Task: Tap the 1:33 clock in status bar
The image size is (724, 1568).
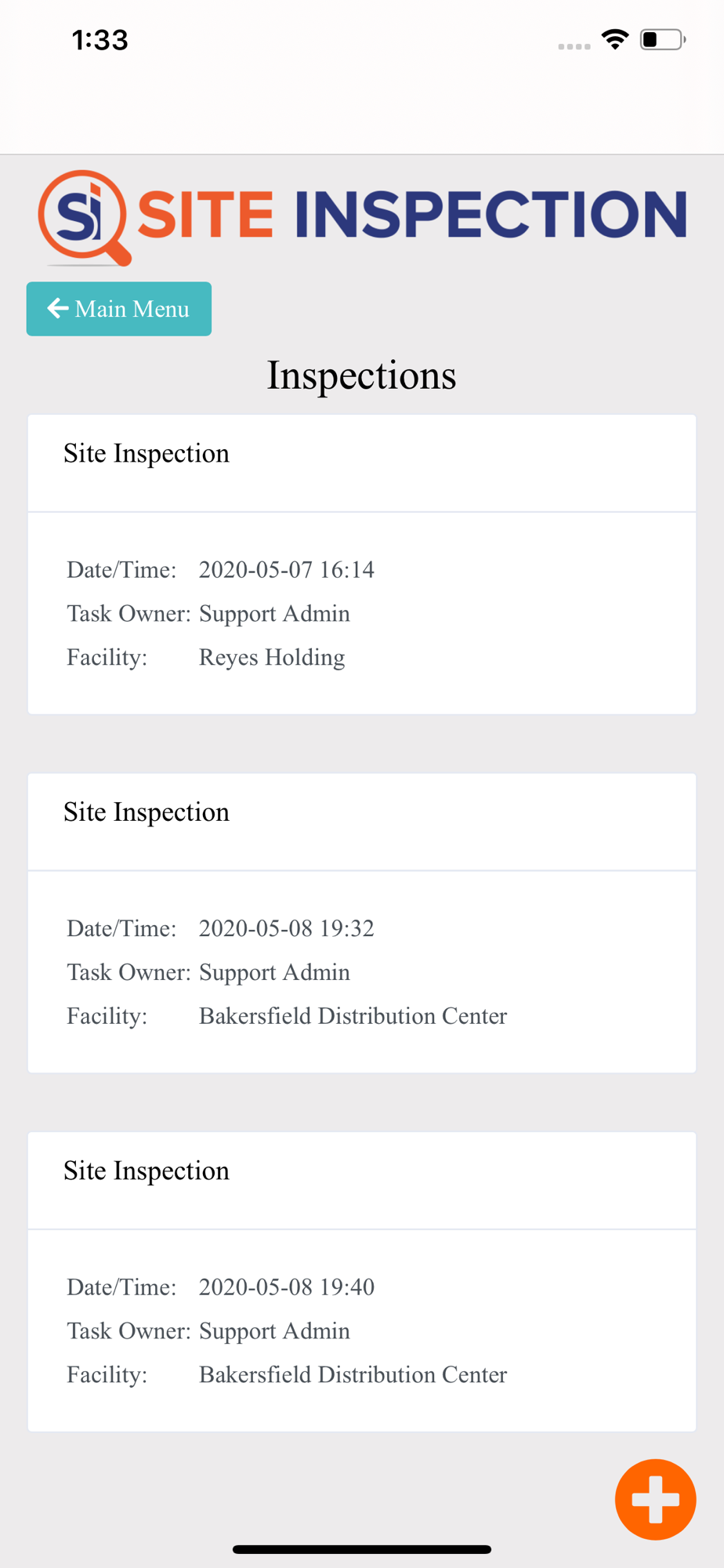Action: pyautogui.click(x=100, y=40)
